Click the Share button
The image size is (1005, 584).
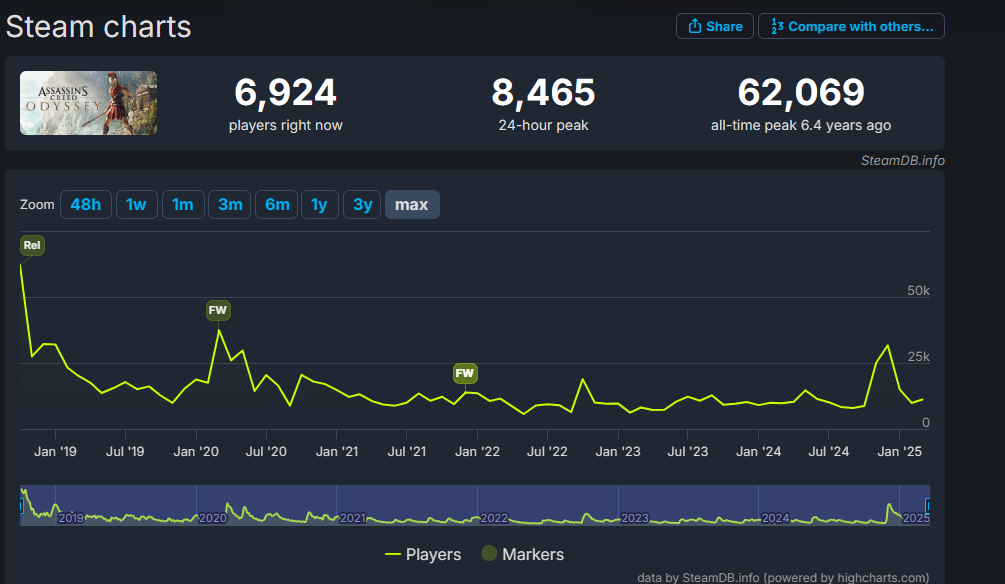[x=714, y=27]
